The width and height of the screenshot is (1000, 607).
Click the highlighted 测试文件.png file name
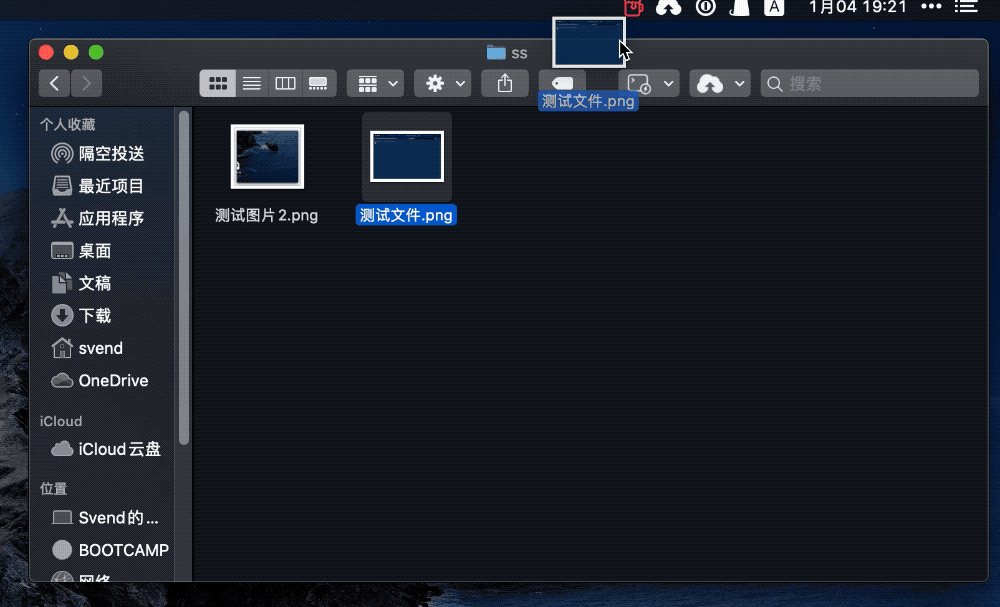point(406,216)
